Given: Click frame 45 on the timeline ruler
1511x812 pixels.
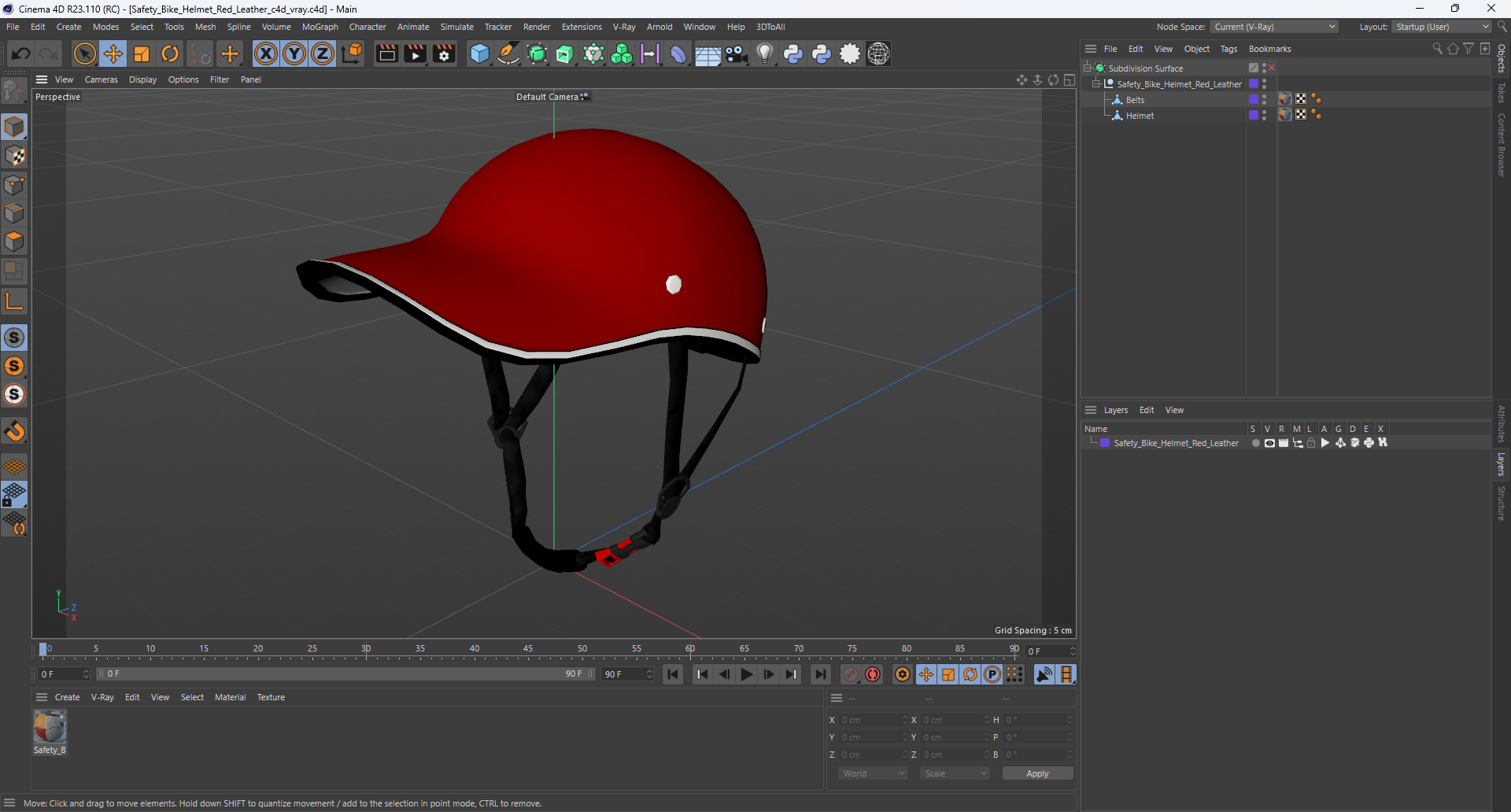Looking at the screenshot, I should [528, 650].
